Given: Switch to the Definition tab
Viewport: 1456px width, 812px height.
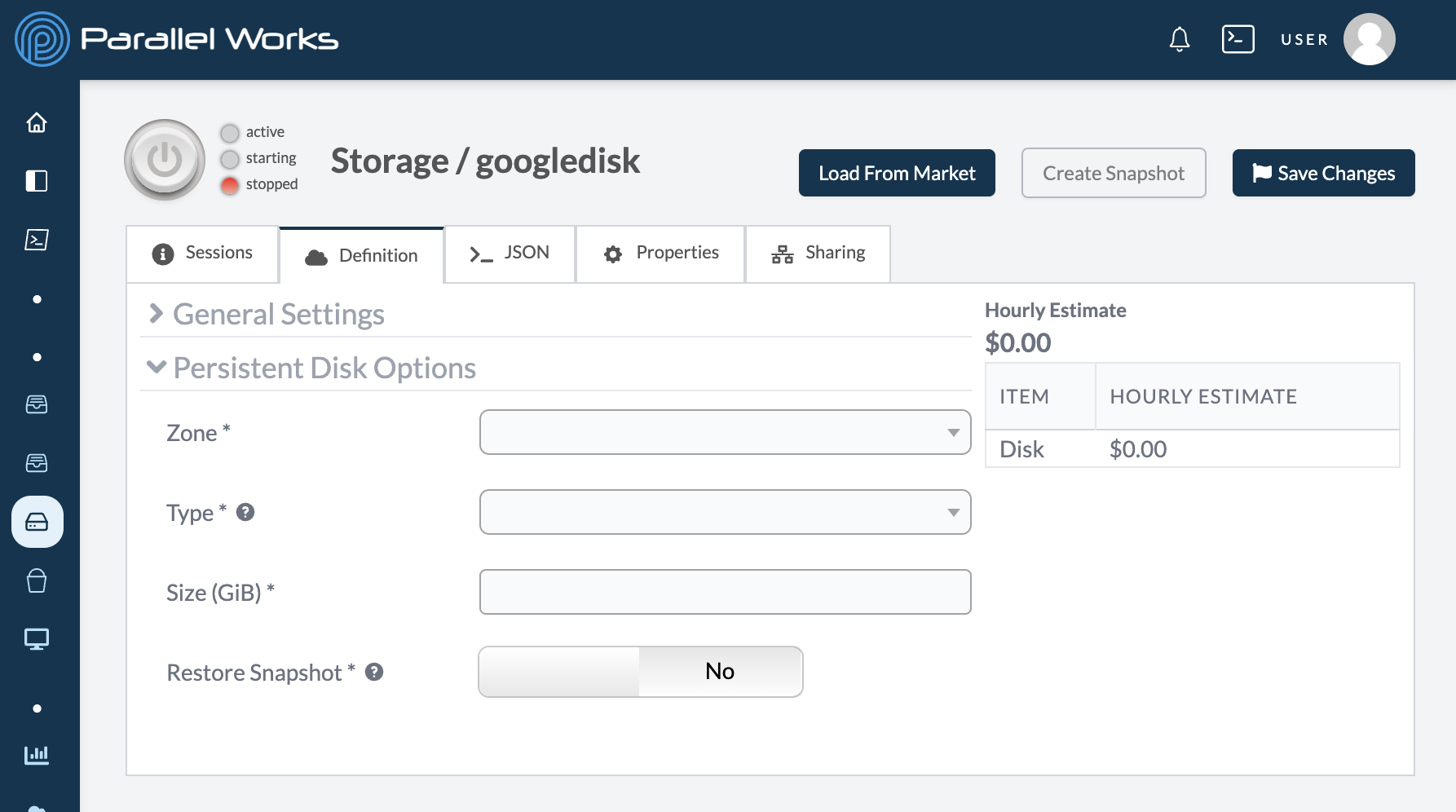Looking at the screenshot, I should pos(362,255).
